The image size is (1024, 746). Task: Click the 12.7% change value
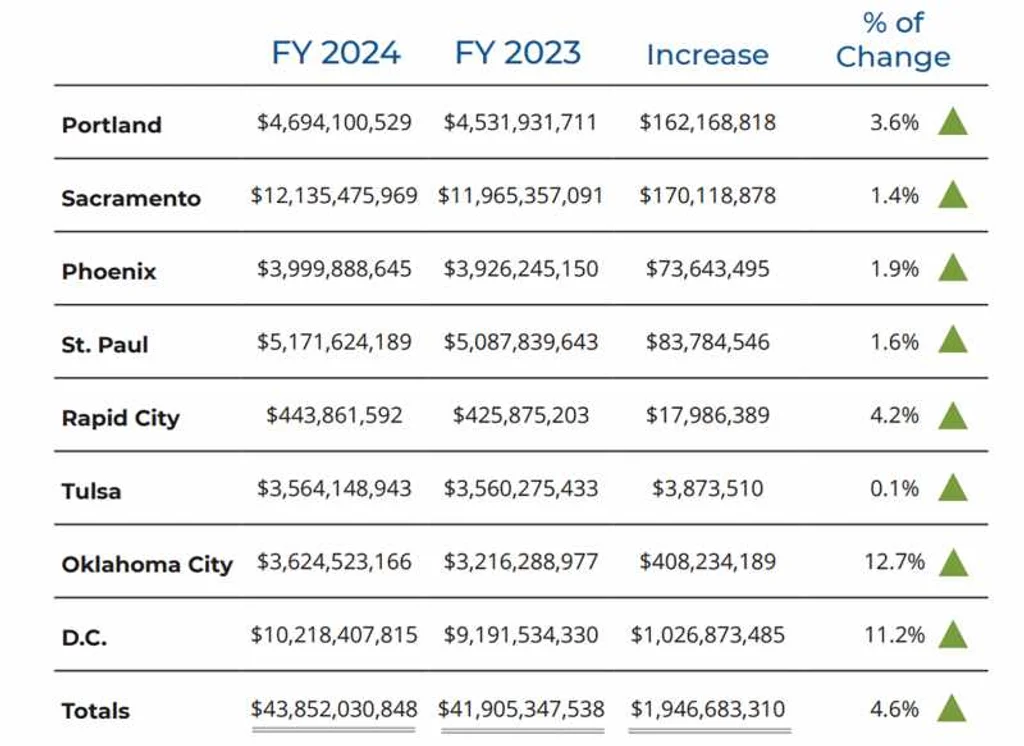click(894, 562)
